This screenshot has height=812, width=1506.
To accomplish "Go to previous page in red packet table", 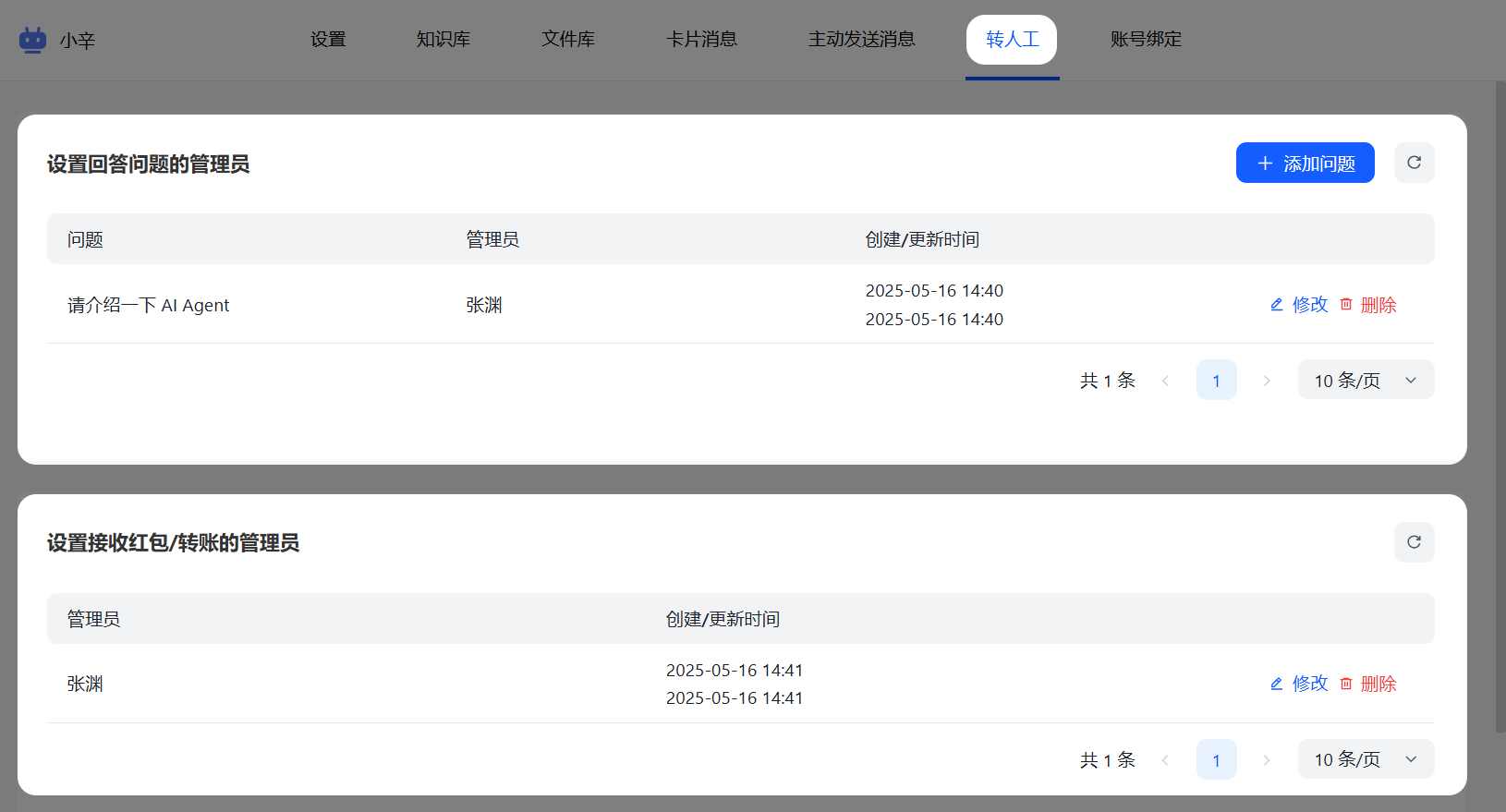I will 1165,760.
